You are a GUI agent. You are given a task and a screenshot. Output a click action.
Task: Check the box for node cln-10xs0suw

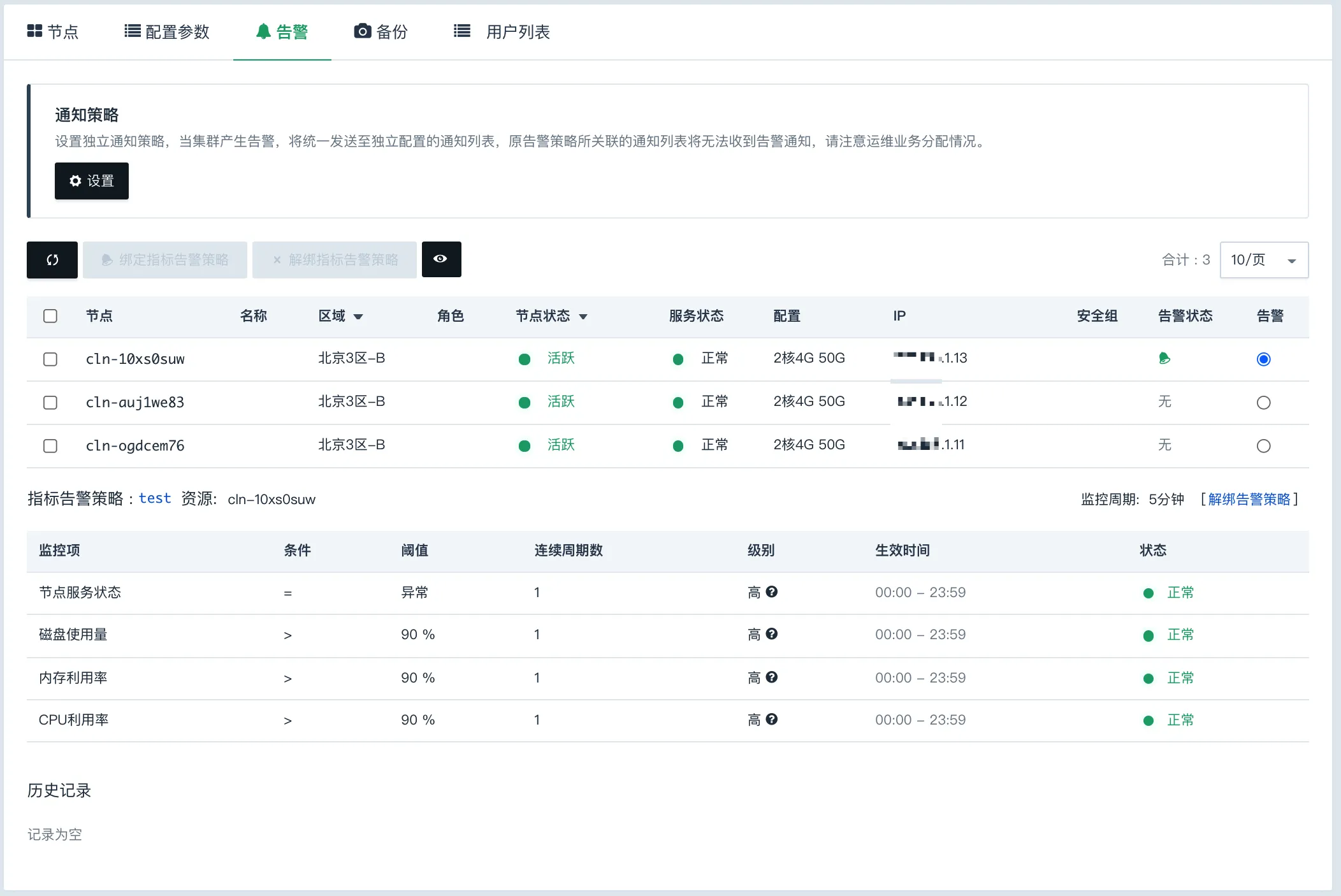[50, 359]
